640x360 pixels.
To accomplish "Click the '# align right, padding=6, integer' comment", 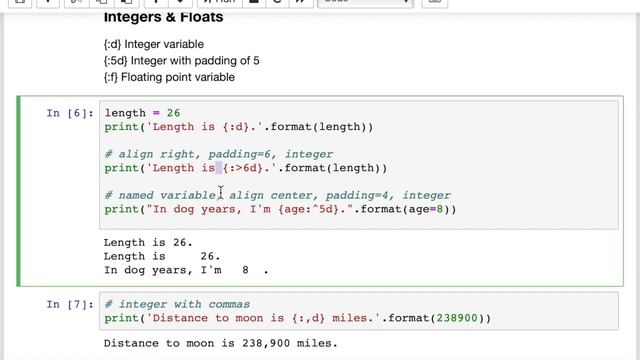I will click(219, 154).
